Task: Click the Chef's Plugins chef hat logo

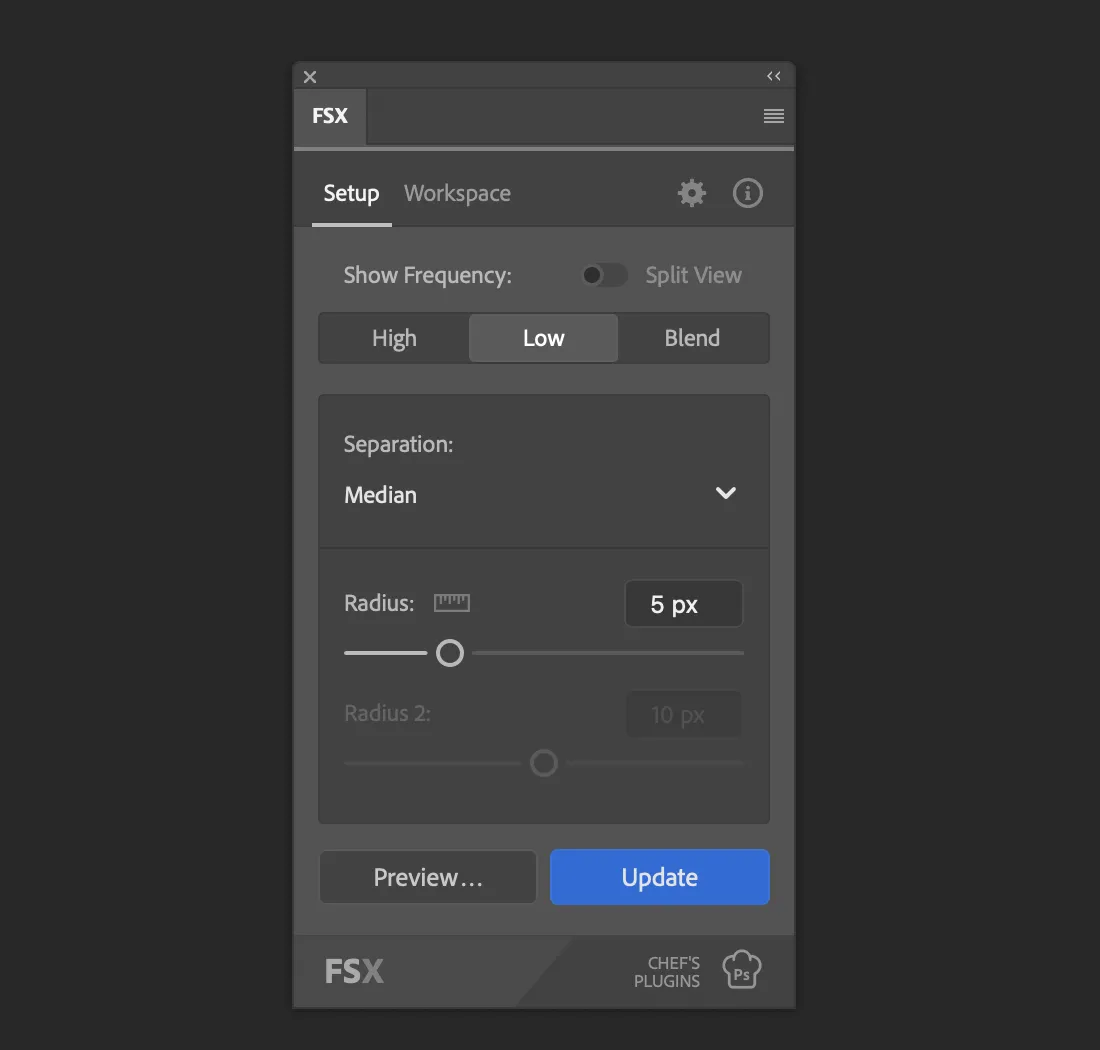Action: click(742, 970)
